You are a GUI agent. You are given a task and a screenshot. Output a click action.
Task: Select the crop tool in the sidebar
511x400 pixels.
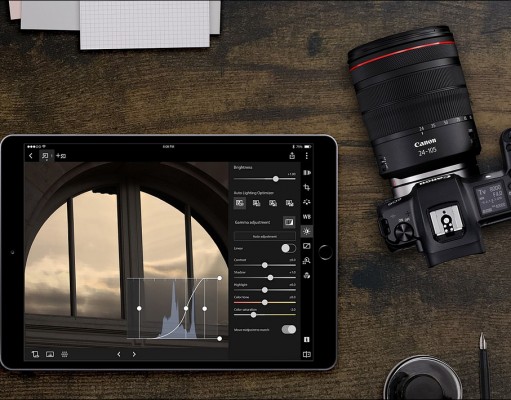tap(307, 187)
